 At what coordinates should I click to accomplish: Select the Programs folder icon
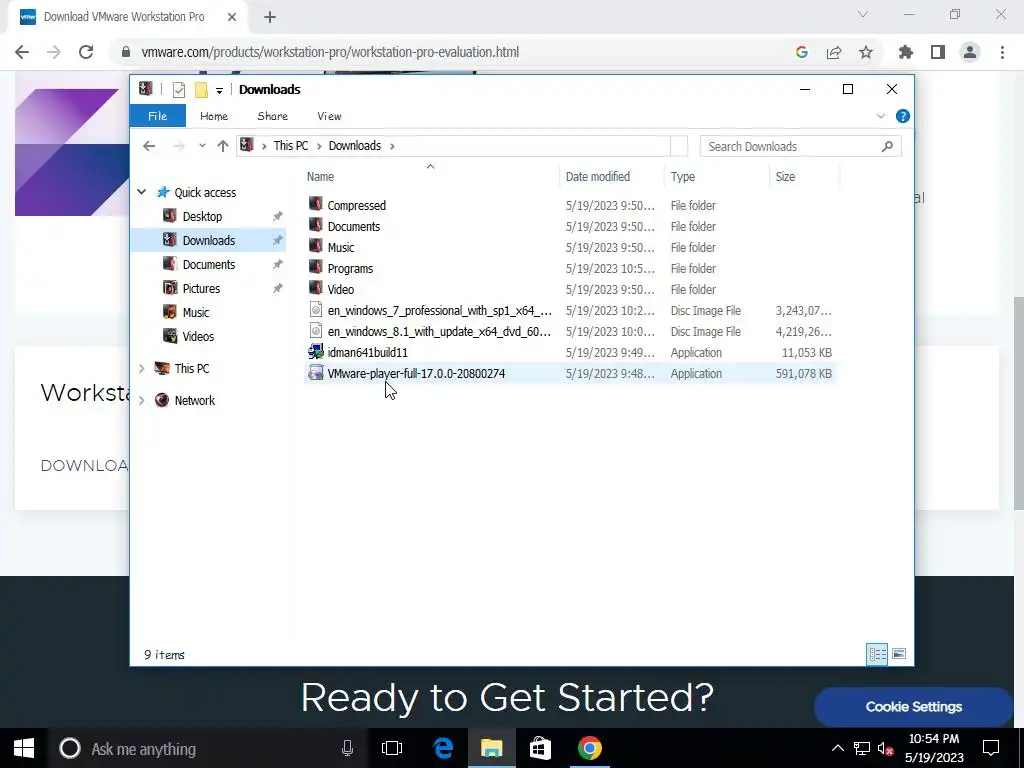pyautogui.click(x=316, y=267)
